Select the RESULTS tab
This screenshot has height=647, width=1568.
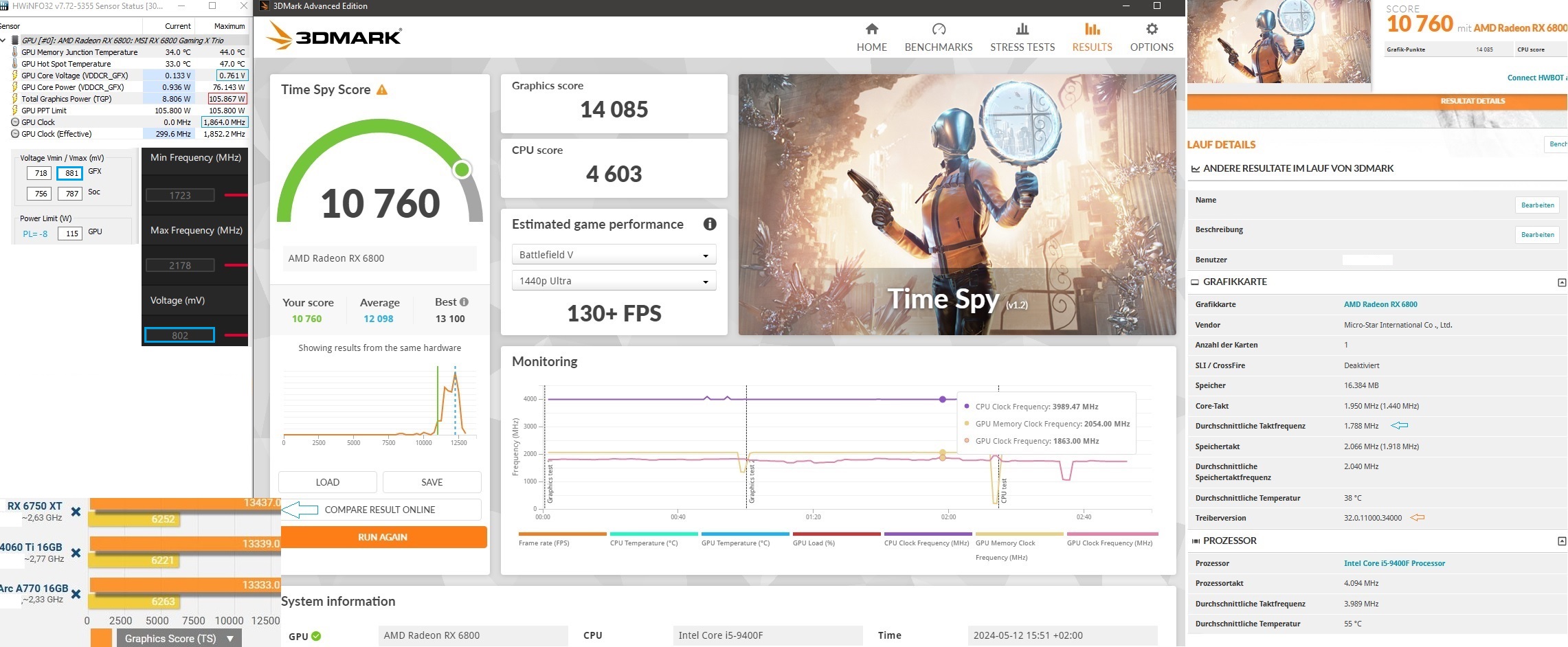pyautogui.click(x=1093, y=37)
